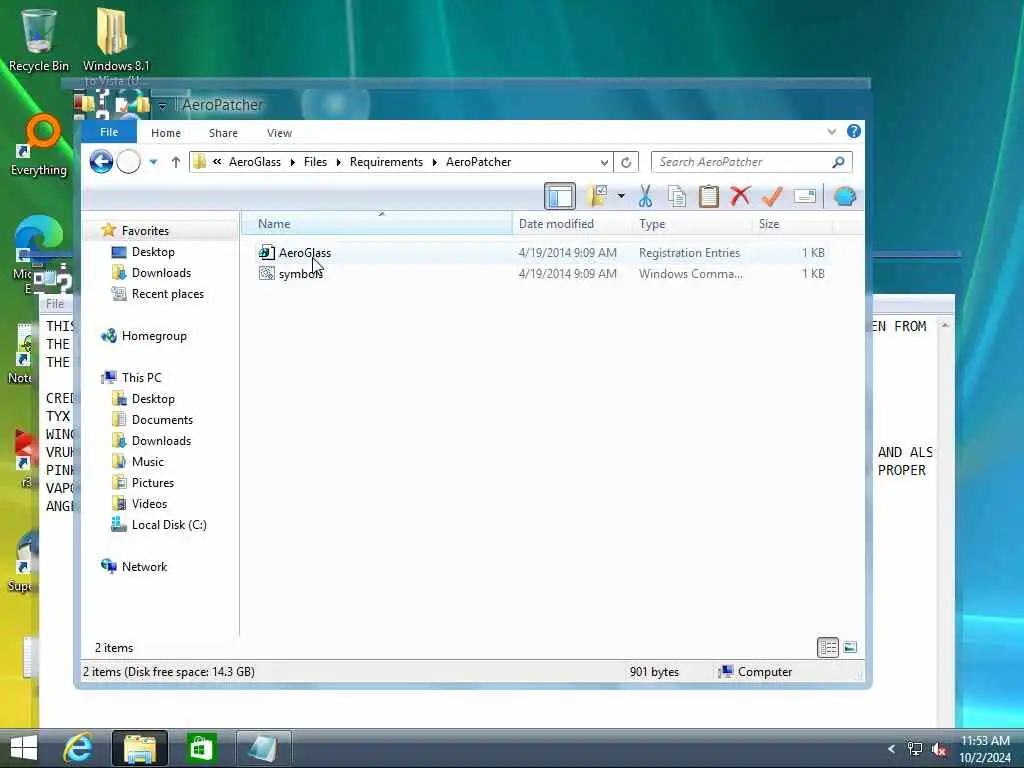Show hidden breadcrumb parents via double chevron

coord(217,162)
